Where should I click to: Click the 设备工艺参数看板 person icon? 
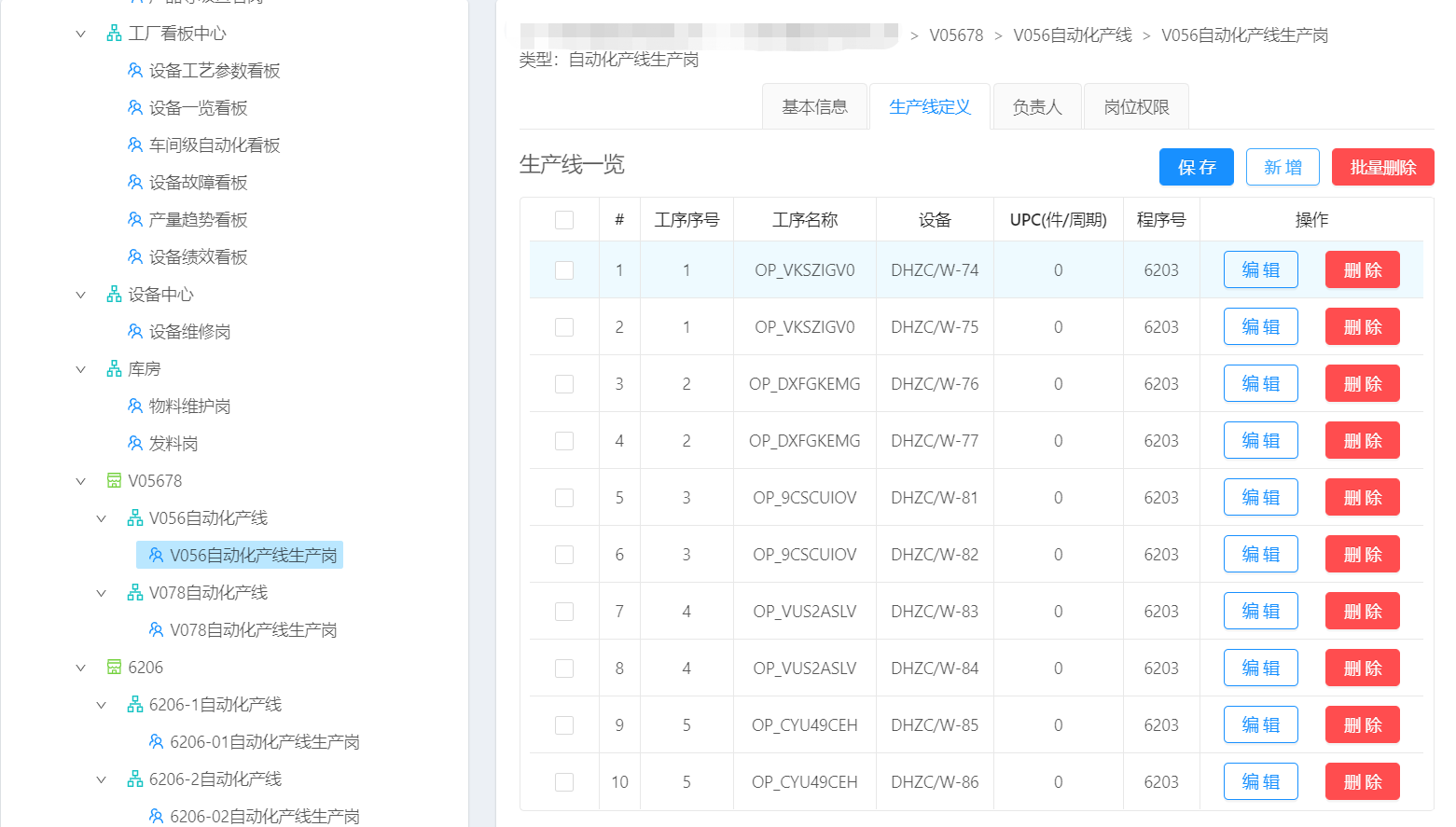135,71
